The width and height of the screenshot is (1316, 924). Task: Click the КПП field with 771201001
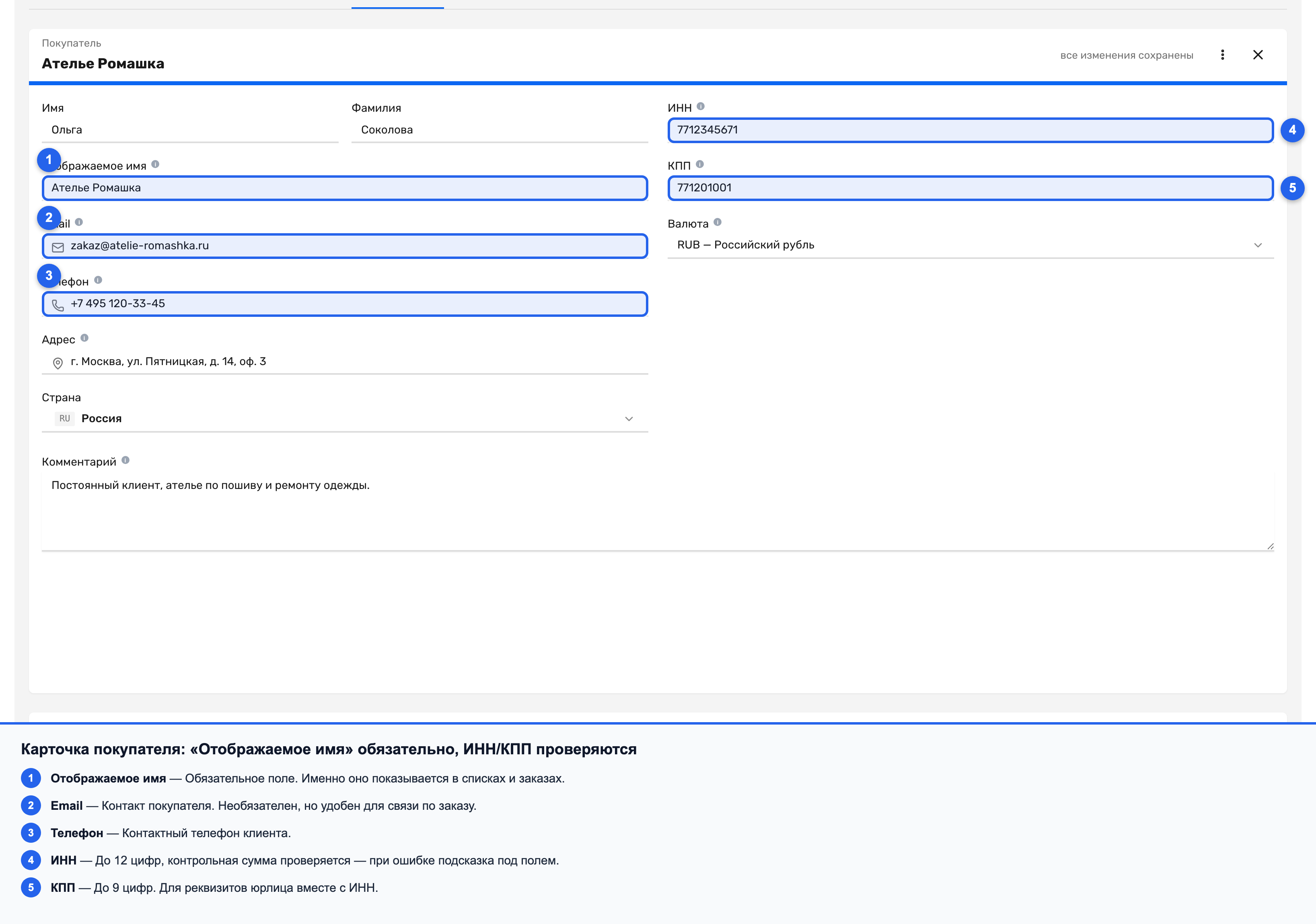coord(971,188)
